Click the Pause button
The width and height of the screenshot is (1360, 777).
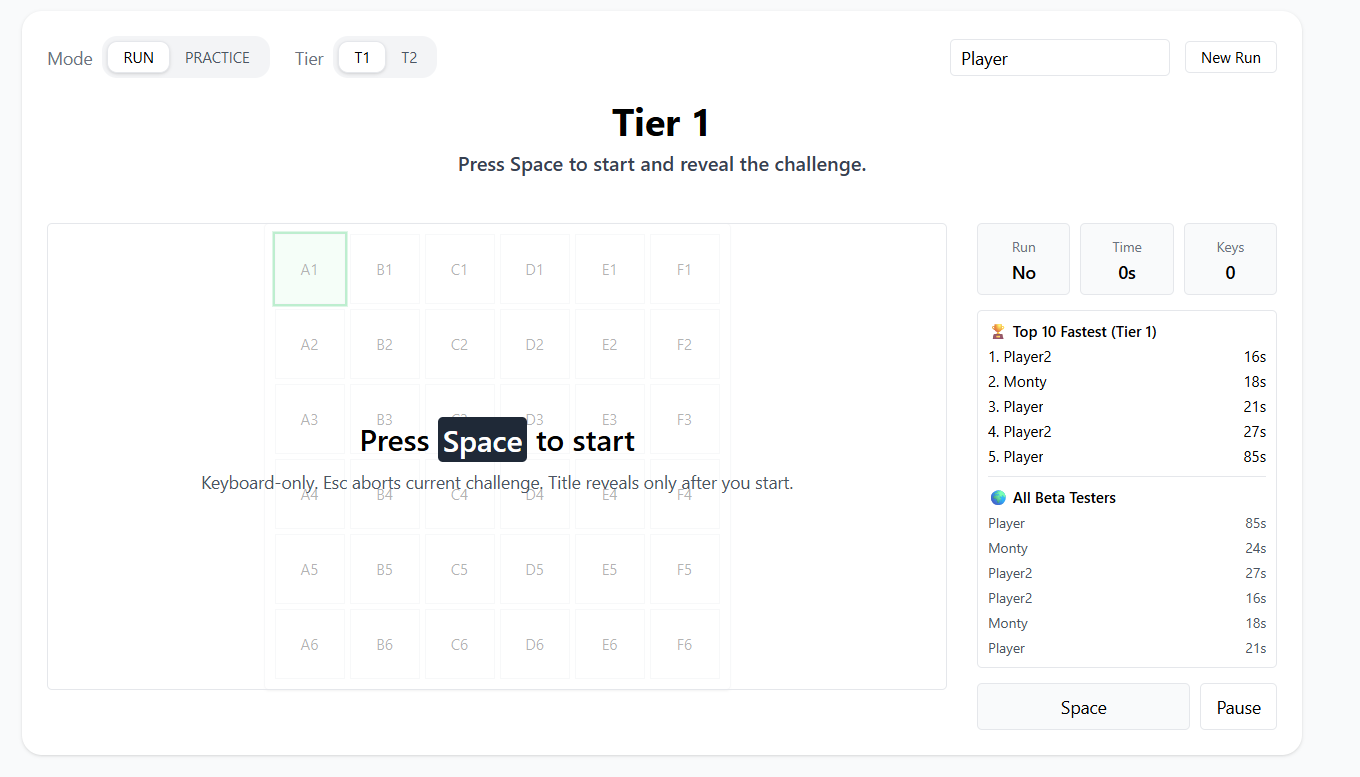[1238, 707]
